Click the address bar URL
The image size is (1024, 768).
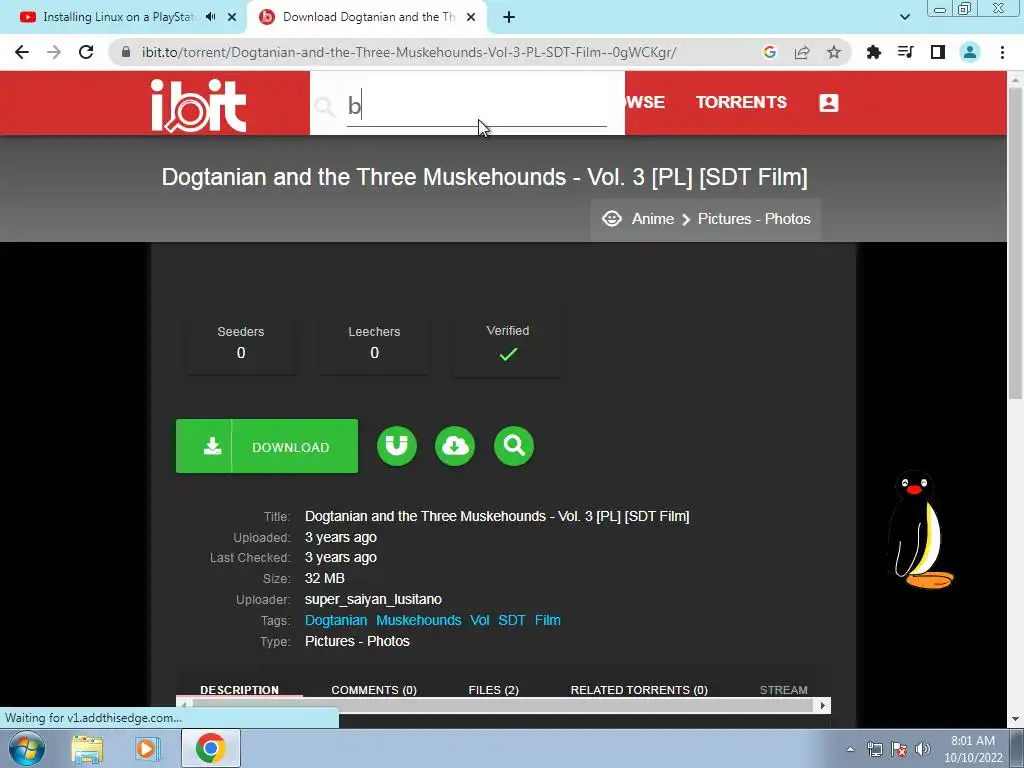point(409,52)
